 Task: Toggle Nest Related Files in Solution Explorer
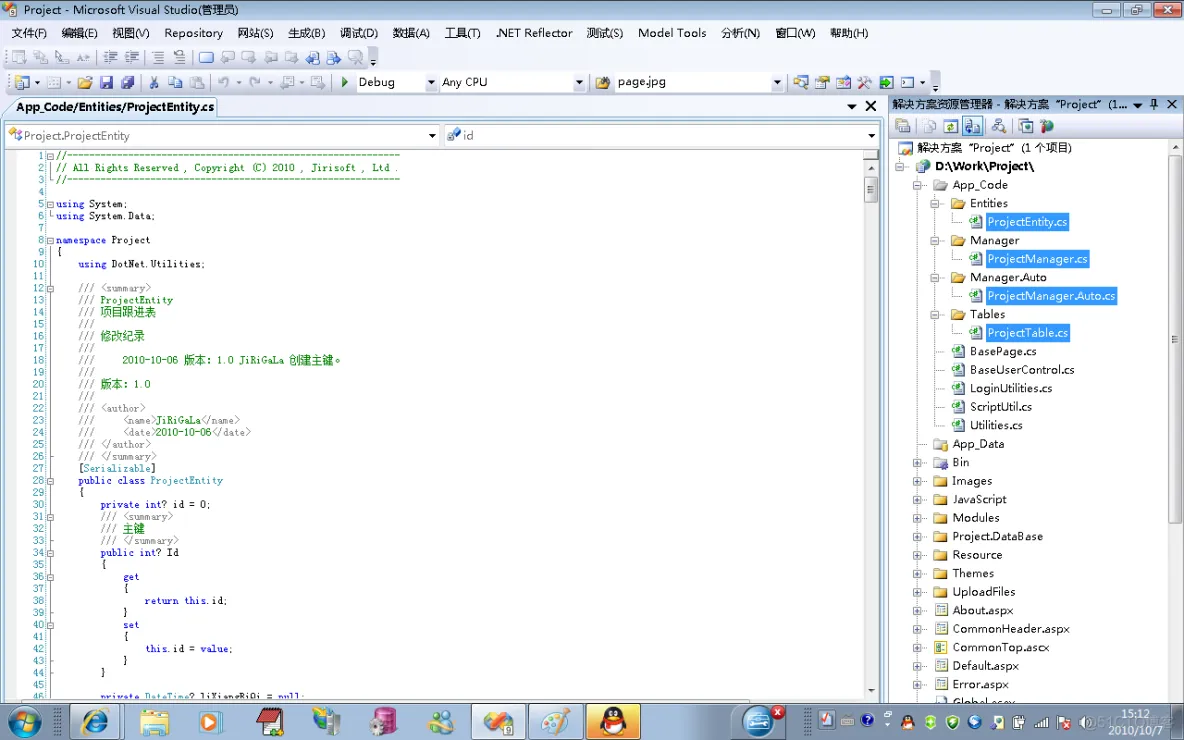click(973, 126)
